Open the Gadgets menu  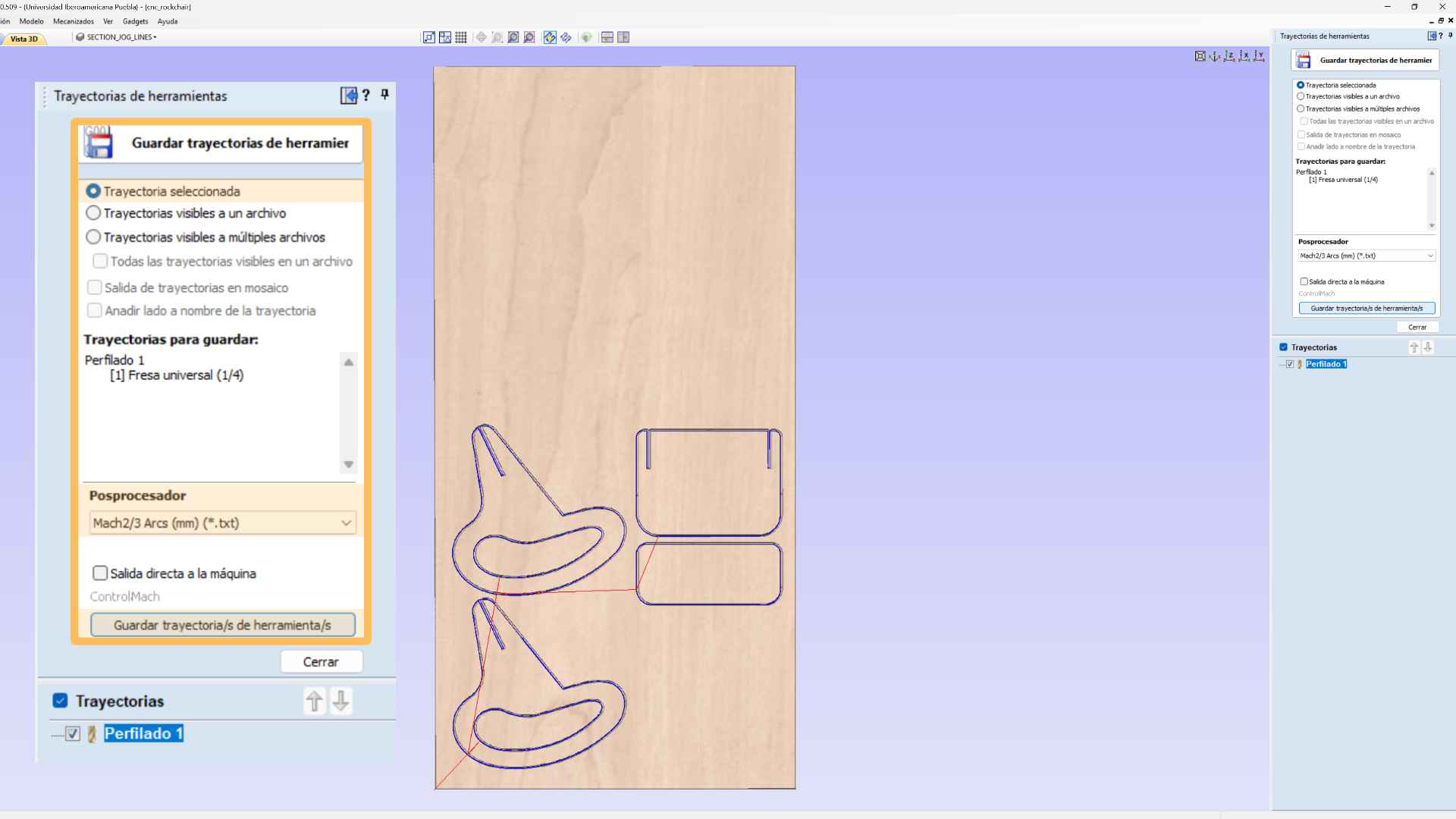coord(135,21)
